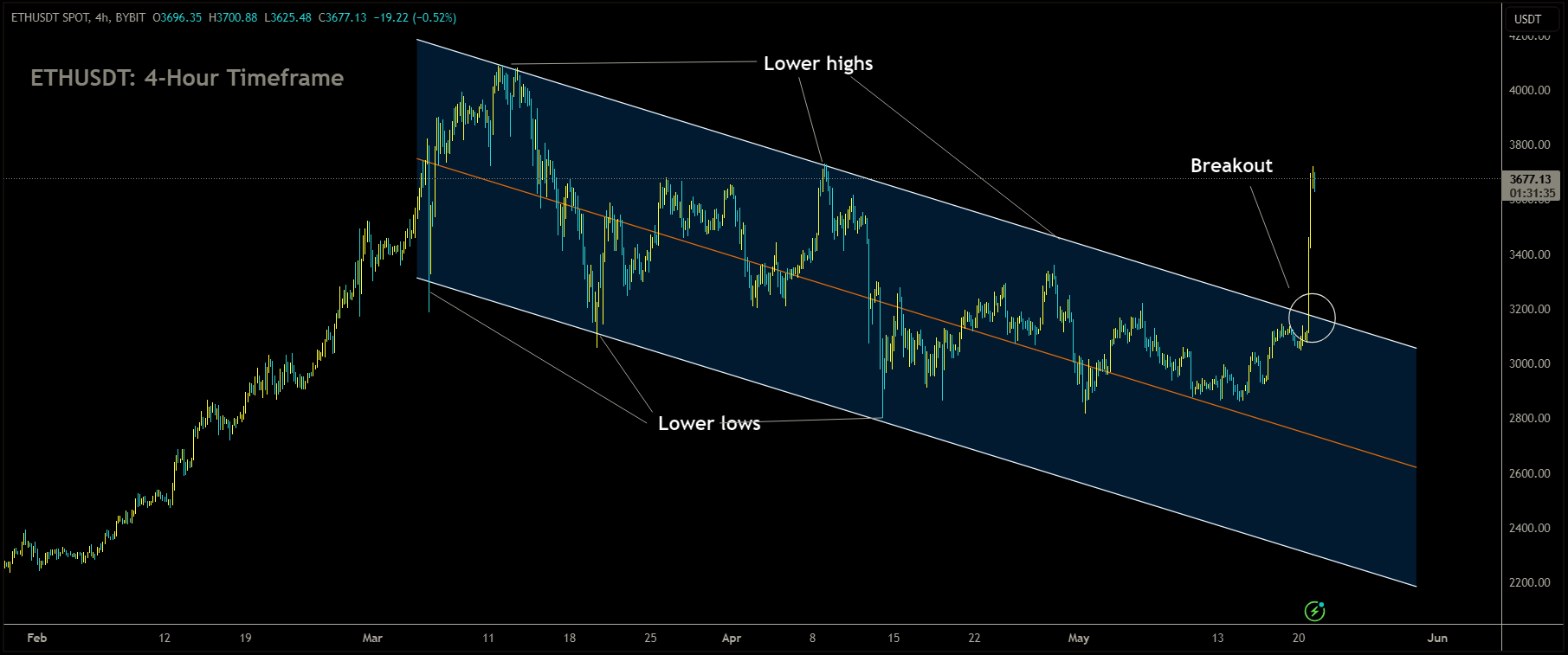Select the high value H3700.88

[x=233, y=17]
